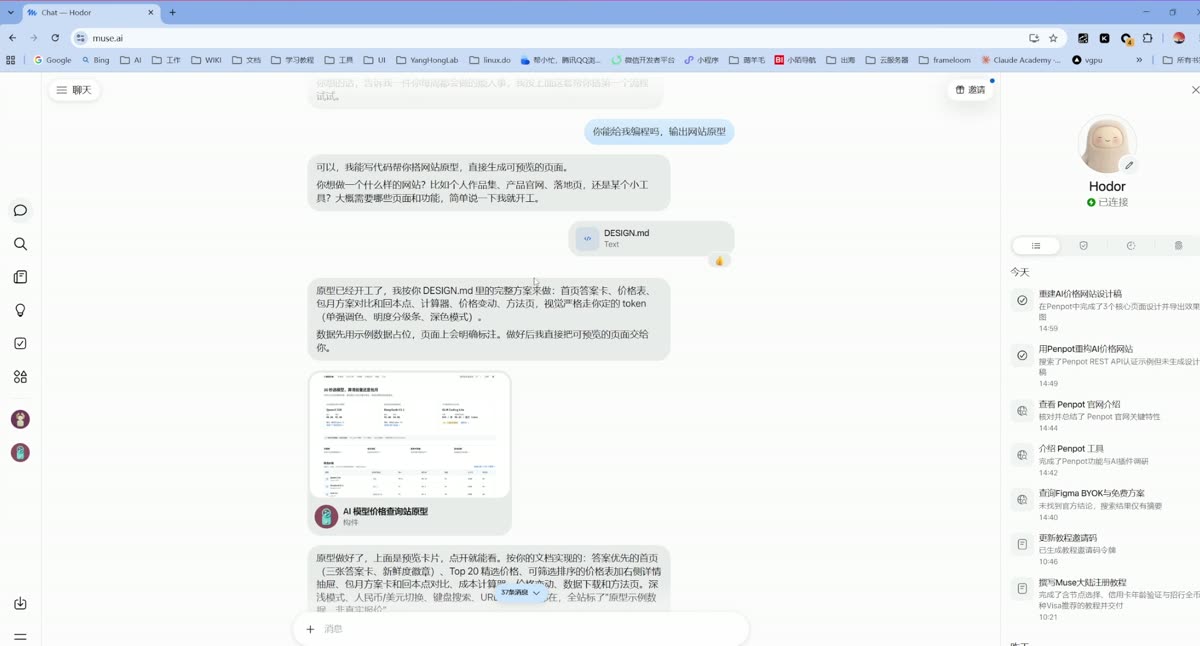Switch to the clock tab in Hodor panel
Screen dimensions: 1200x646
click(1131, 245)
